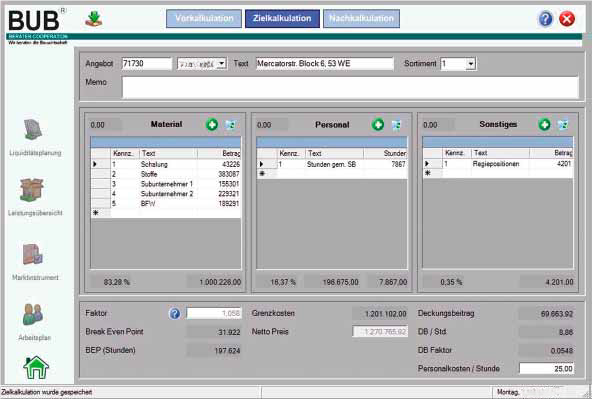Image resolution: width=592 pixels, height=399 pixels.
Task: Click the red close icon
Action: [x=567, y=18]
